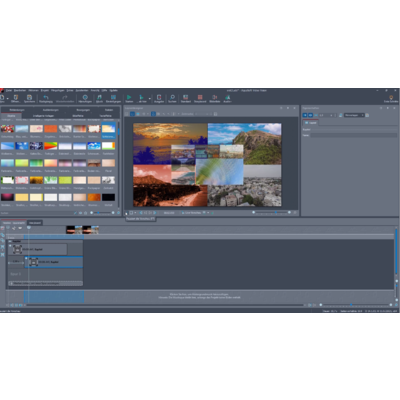Click the Standard layout button
Image resolution: width=400 pixels, height=400 pixels.
point(186,98)
